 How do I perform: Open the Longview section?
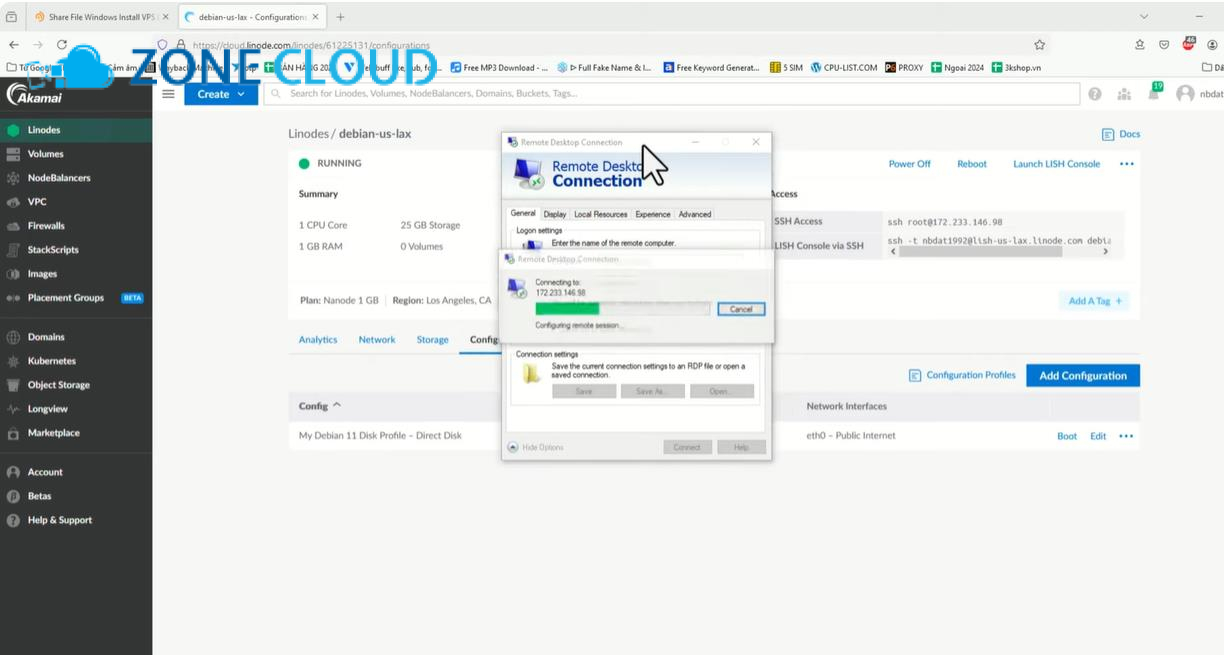(x=48, y=408)
